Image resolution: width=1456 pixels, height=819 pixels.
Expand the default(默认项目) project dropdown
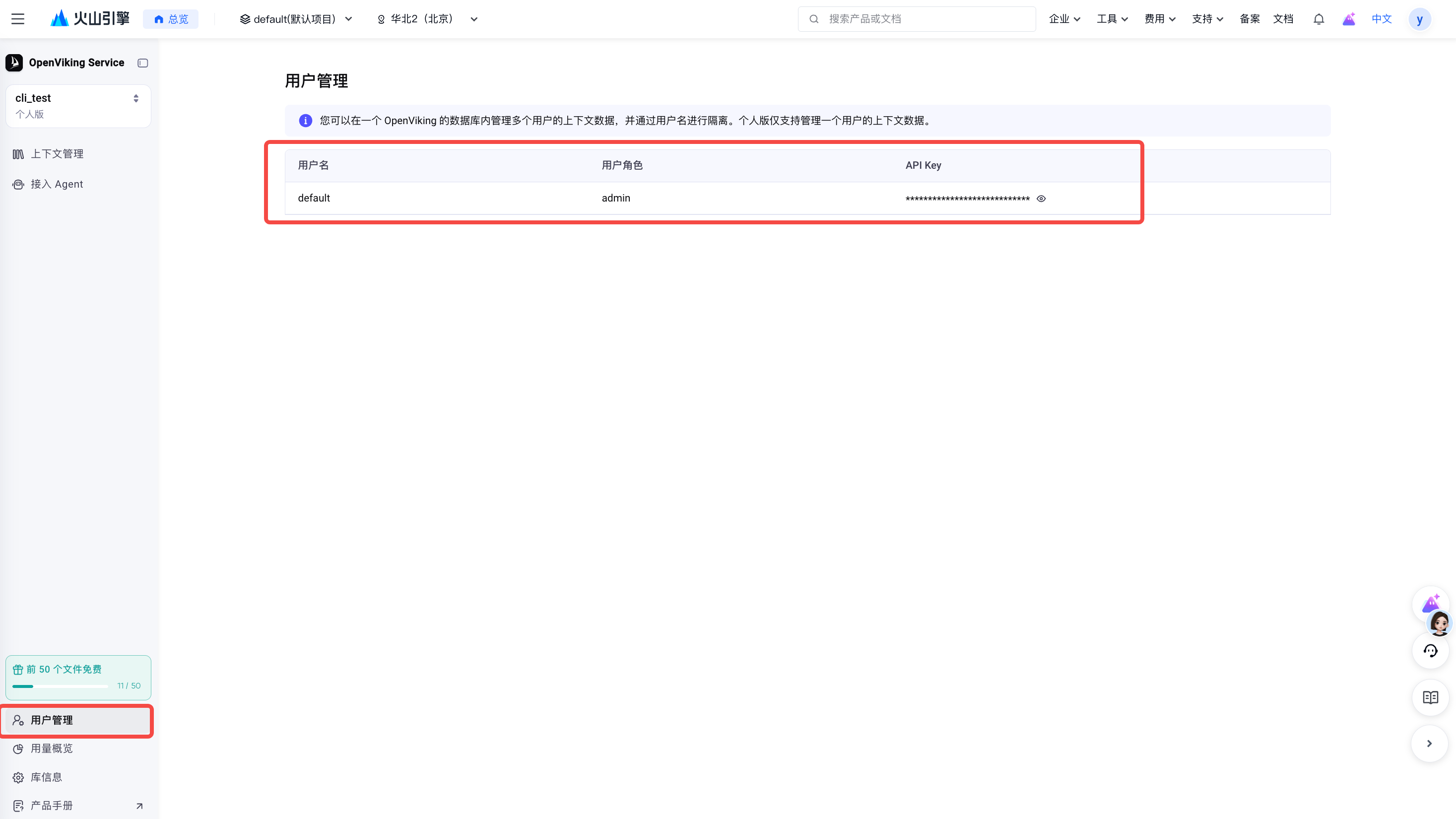coord(296,19)
